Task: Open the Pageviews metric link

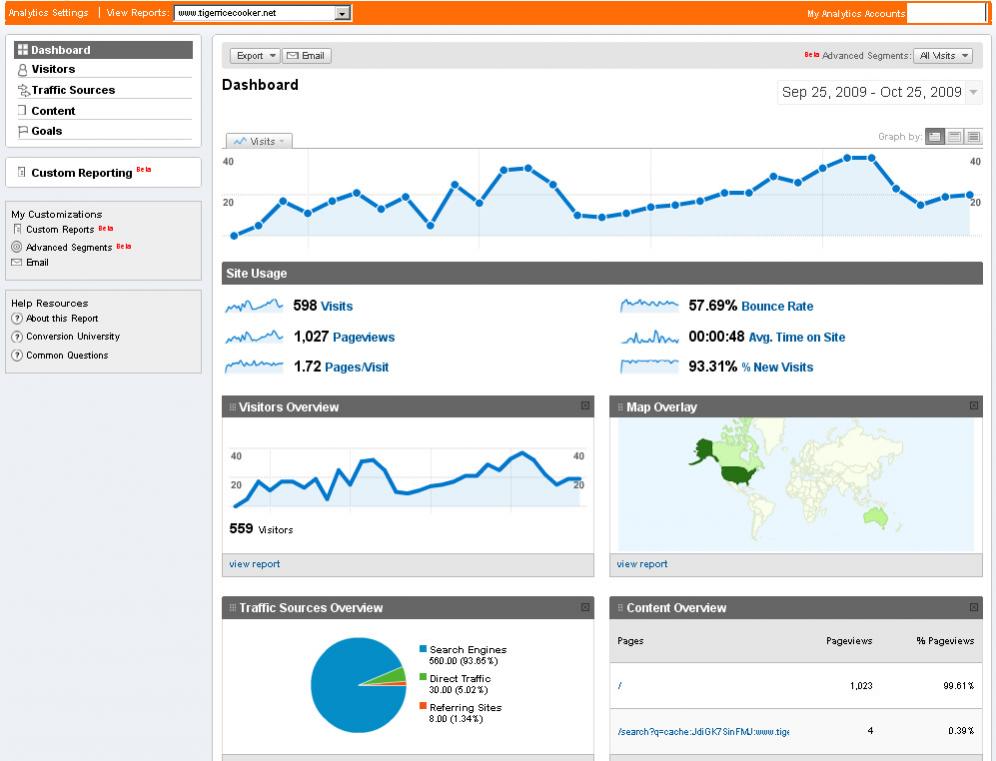Action: [363, 337]
